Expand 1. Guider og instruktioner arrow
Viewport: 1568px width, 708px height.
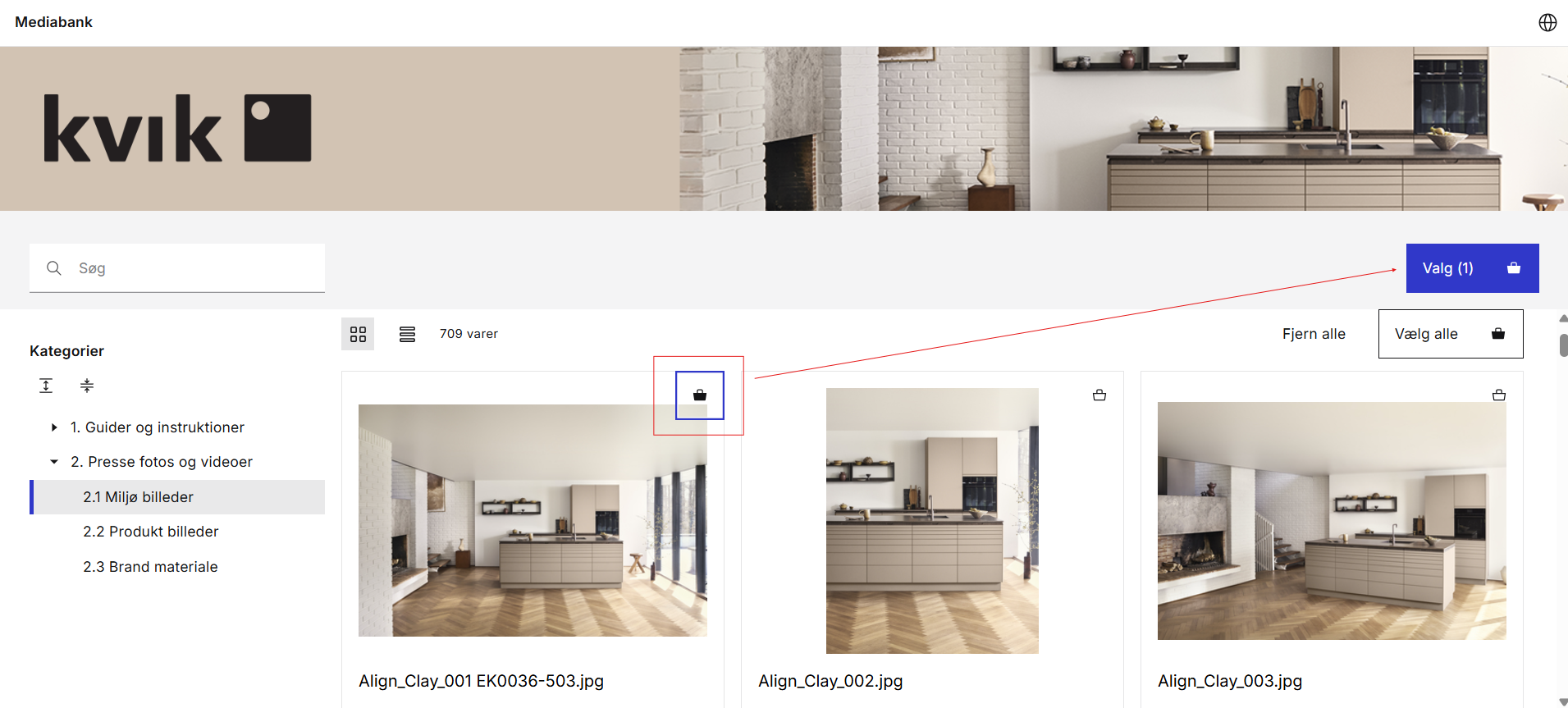tap(54, 427)
